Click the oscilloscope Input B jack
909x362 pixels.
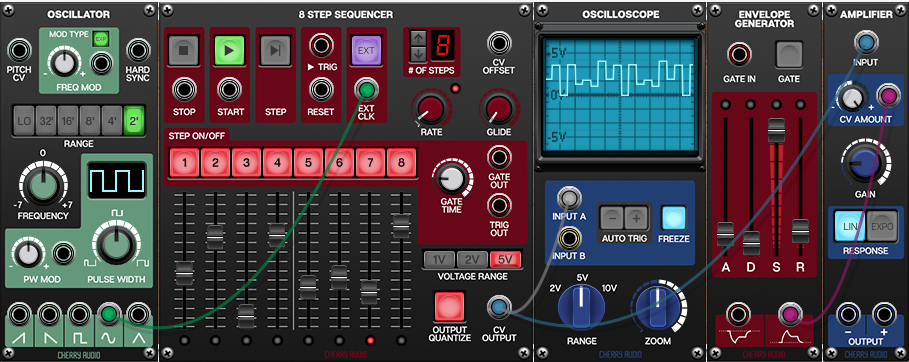[568, 237]
